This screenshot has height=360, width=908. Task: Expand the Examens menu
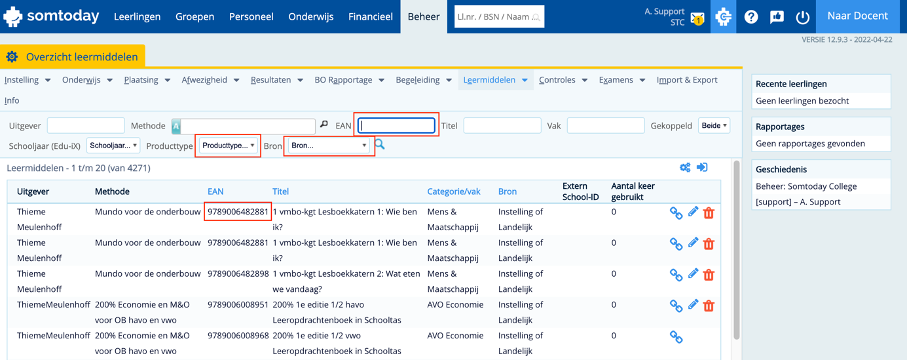(622, 80)
